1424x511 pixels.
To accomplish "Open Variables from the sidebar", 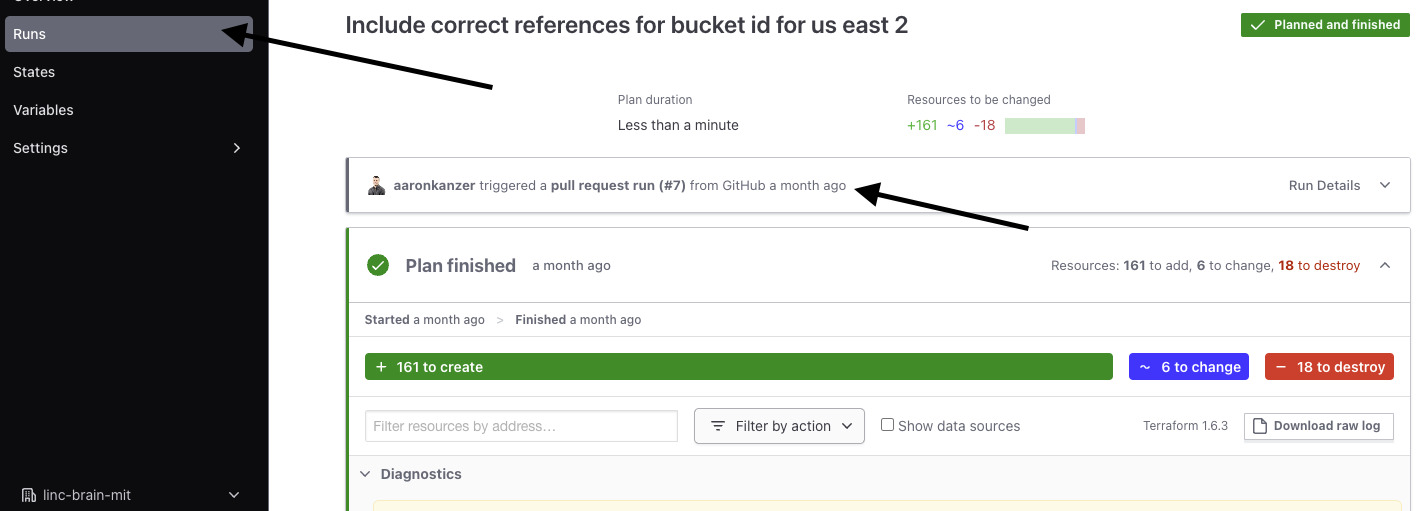I will [x=43, y=110].
